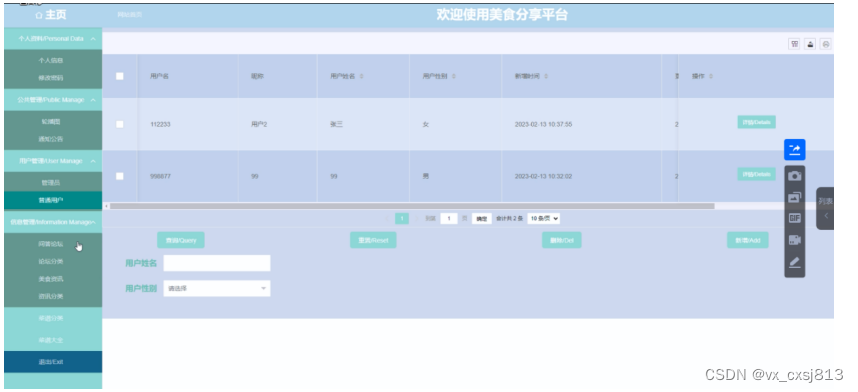
Task: Click the 查询/Query button
Action: tap(181, 240)
